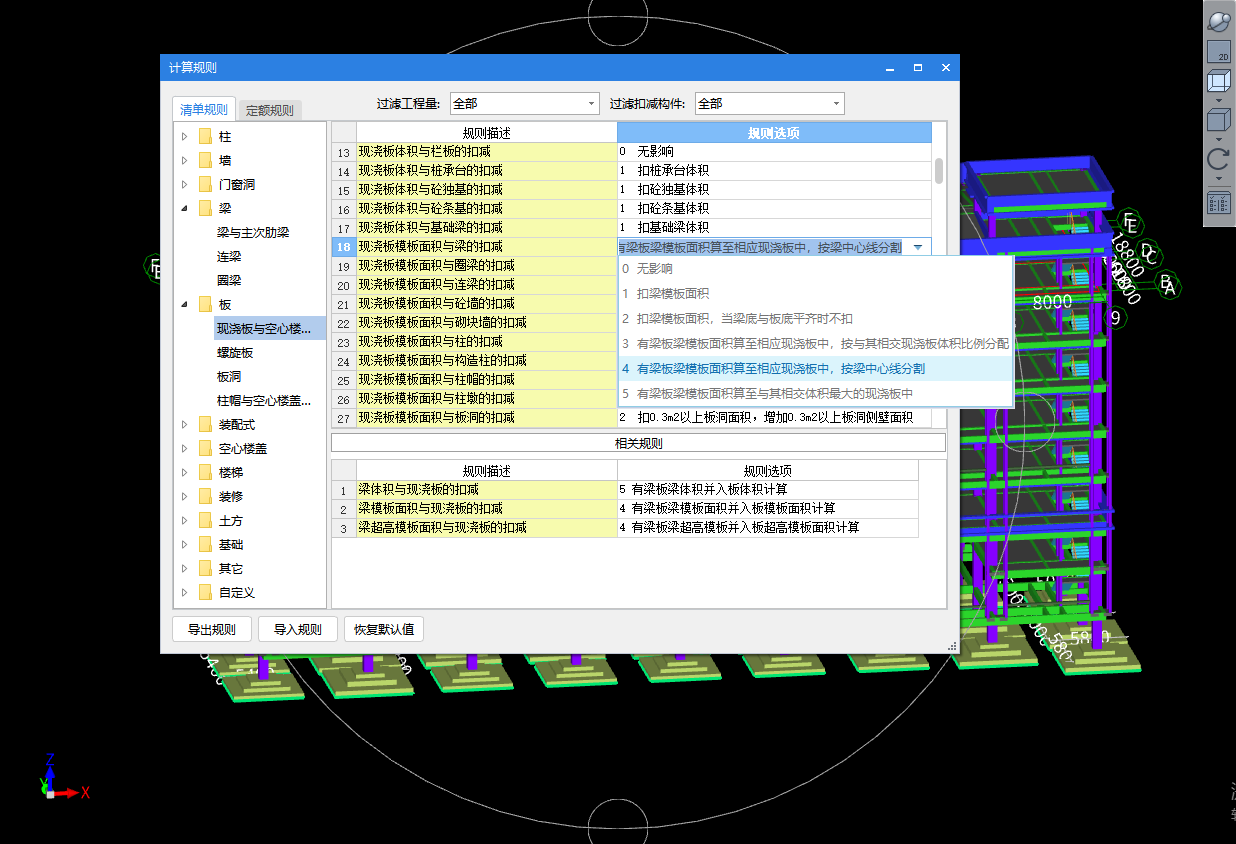The image size is (1236, 844).
Task: Select row 27 现浇板模板面积与板洞的扣减
Action: (x=487, y=417)
